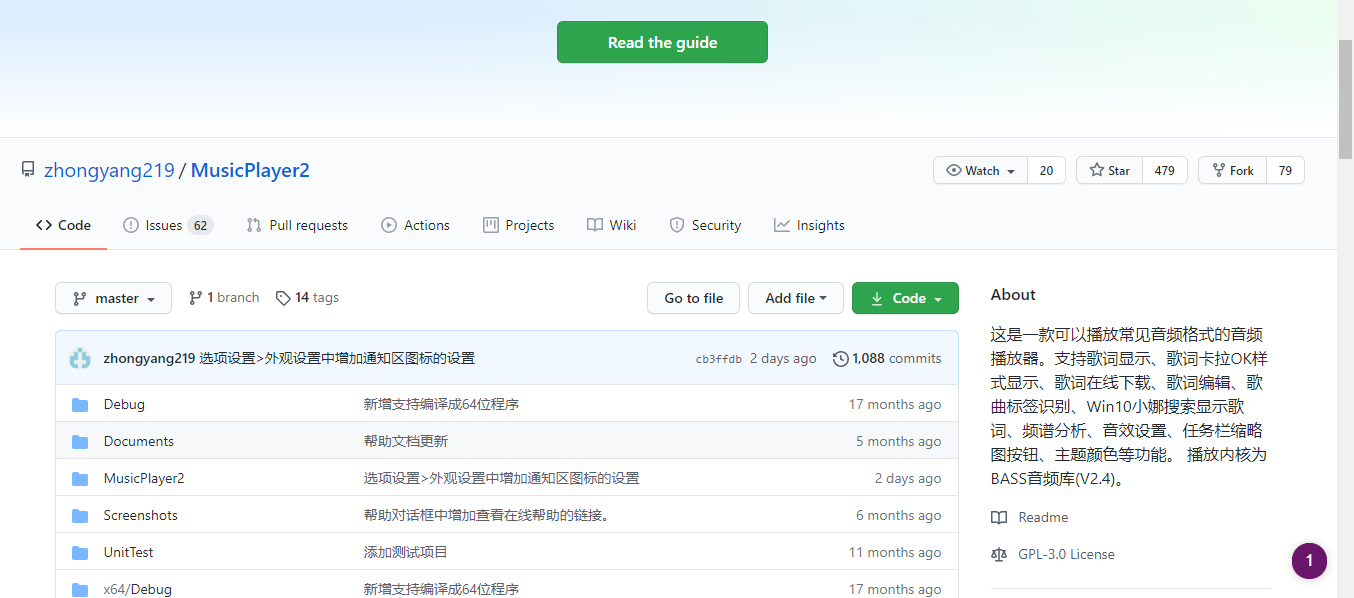
Task: Open the MusicPlayer2 repository link
Action: 250,170
